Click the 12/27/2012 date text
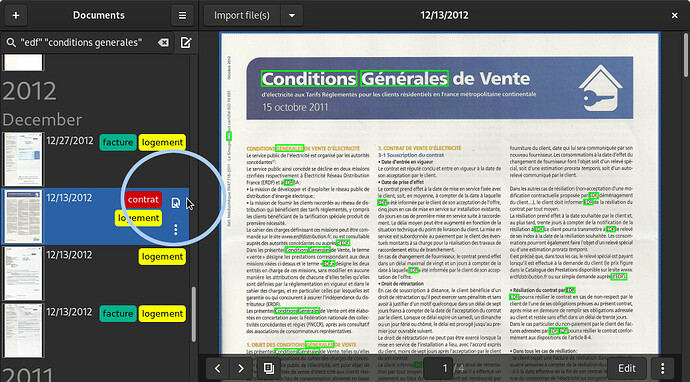Image resolution: width=690 pixels, height=382 pixels. (x=70, y=141)
